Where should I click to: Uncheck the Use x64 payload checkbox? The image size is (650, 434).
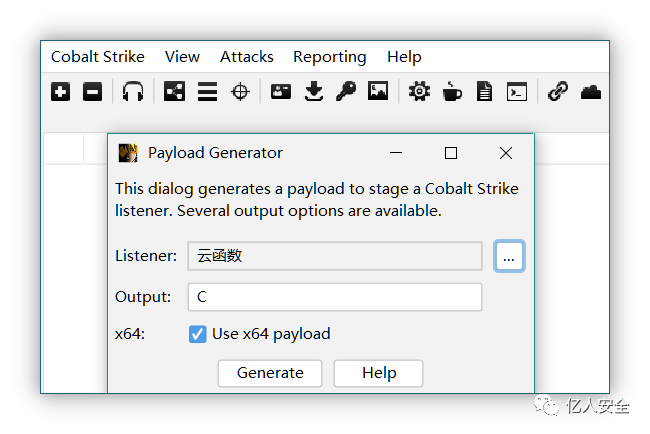coord(198,334)
